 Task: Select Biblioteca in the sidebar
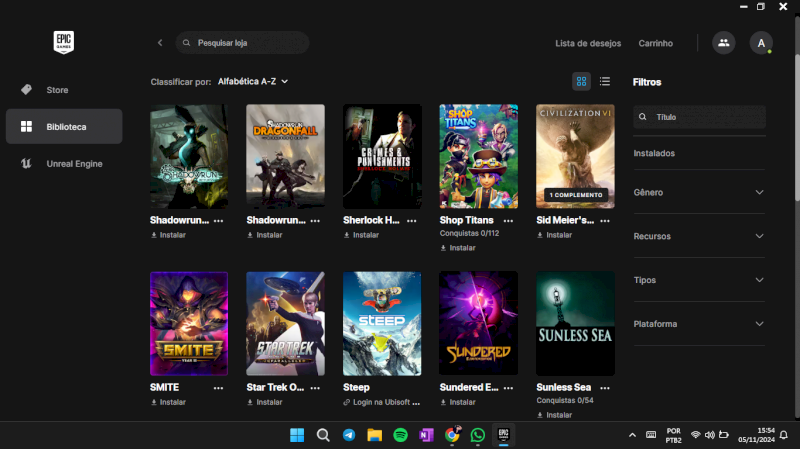(x=64, y=127)
